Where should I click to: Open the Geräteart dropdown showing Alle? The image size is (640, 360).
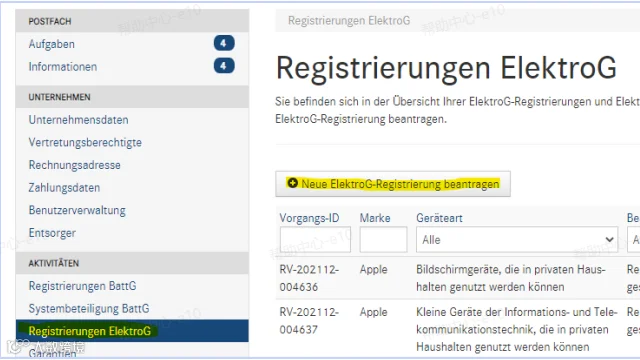point(517,240)
